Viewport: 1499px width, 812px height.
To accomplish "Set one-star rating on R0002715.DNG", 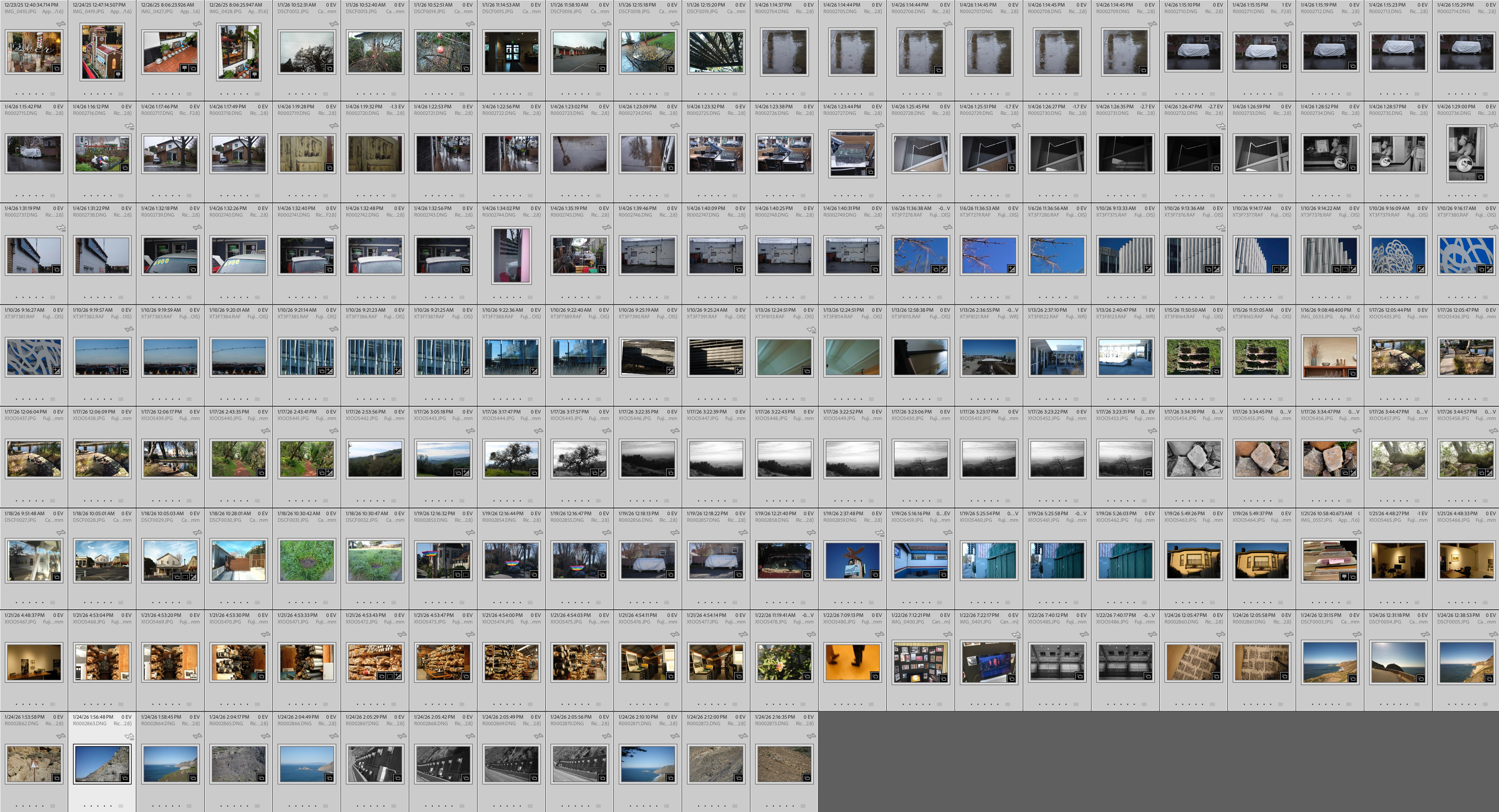I will (x=16, y=196).
